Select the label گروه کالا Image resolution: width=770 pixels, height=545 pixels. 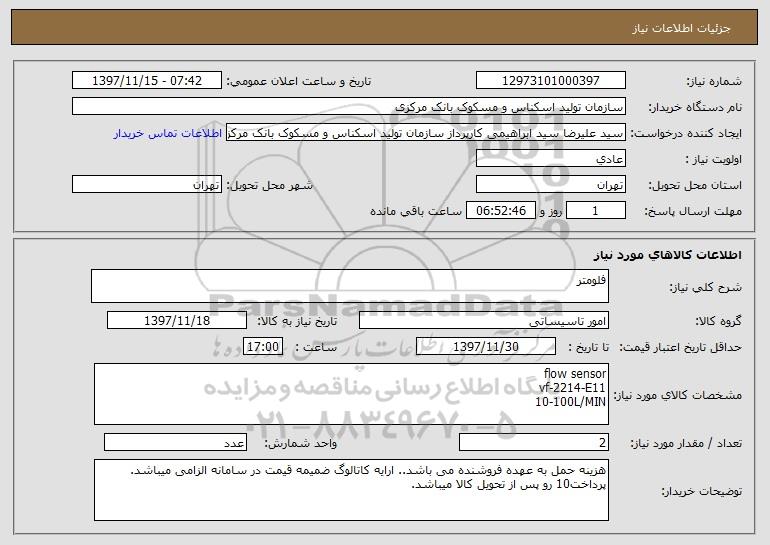coord(718,321)
